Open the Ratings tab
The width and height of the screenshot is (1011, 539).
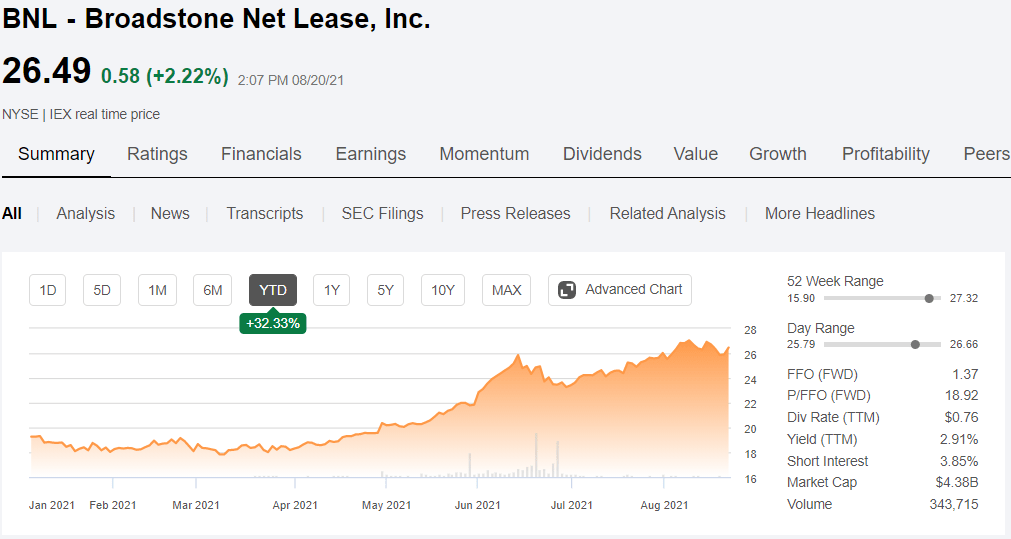point(157,154)
